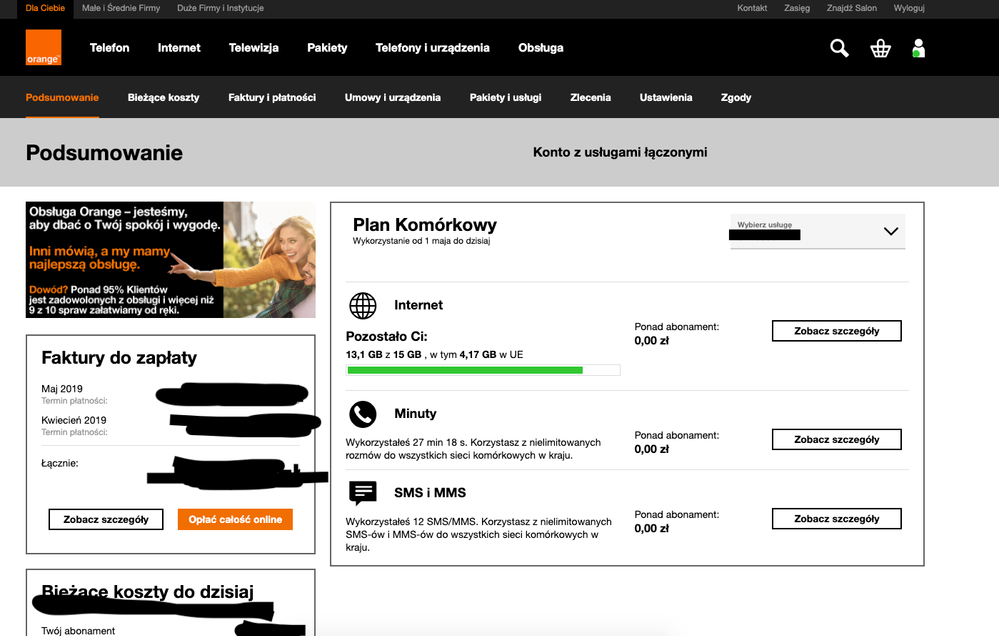
Task: Click Zobacz szczegóły for Internet usage
Action: click(x=836, y=331)
